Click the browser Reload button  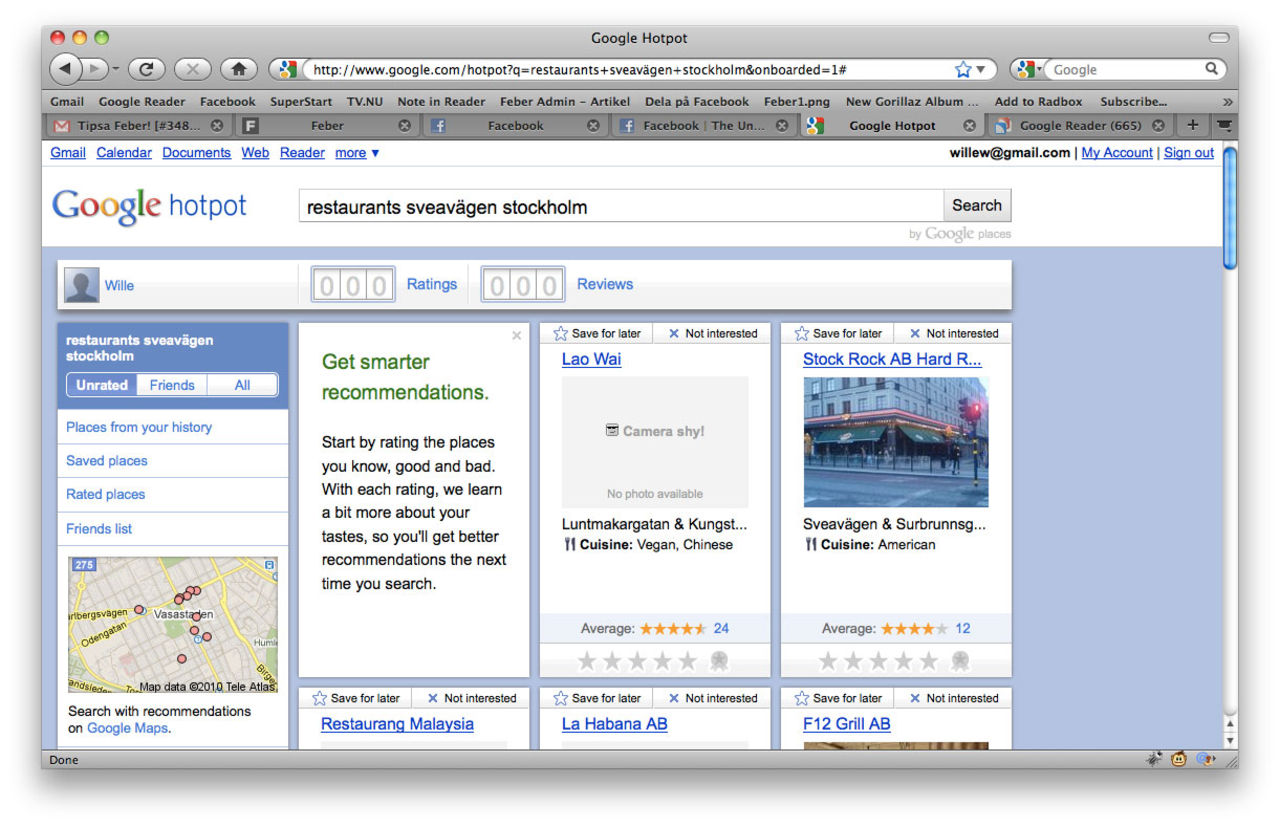(146, 69)
